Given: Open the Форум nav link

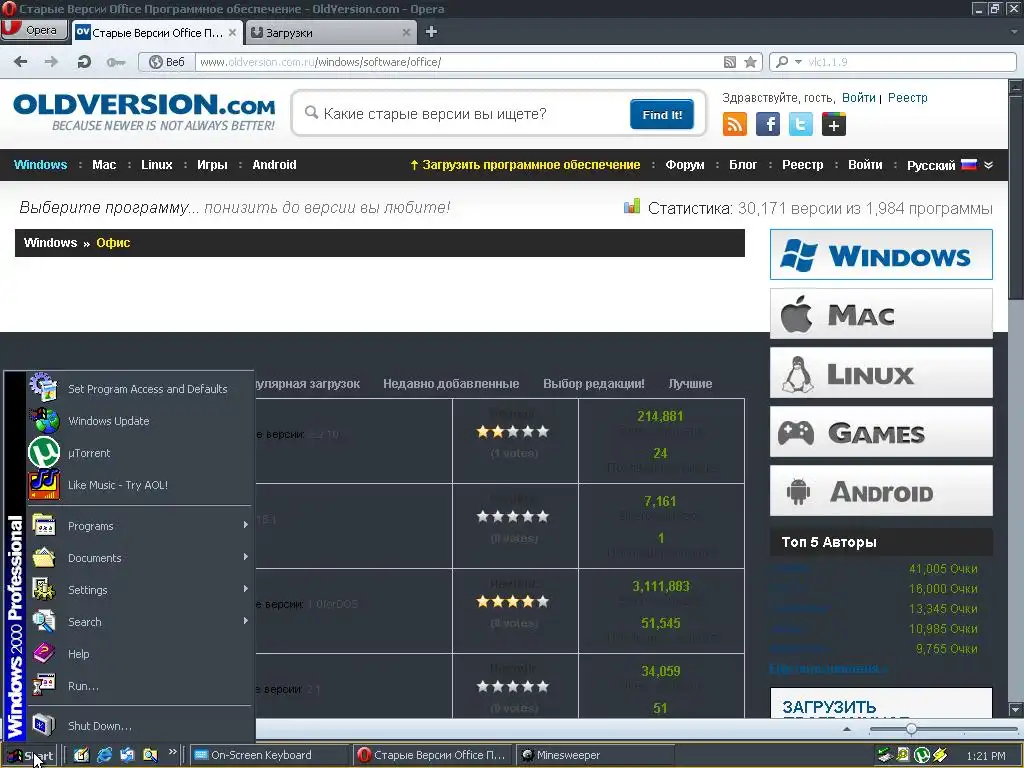Looking at the screenshot, I should point(685,165).
